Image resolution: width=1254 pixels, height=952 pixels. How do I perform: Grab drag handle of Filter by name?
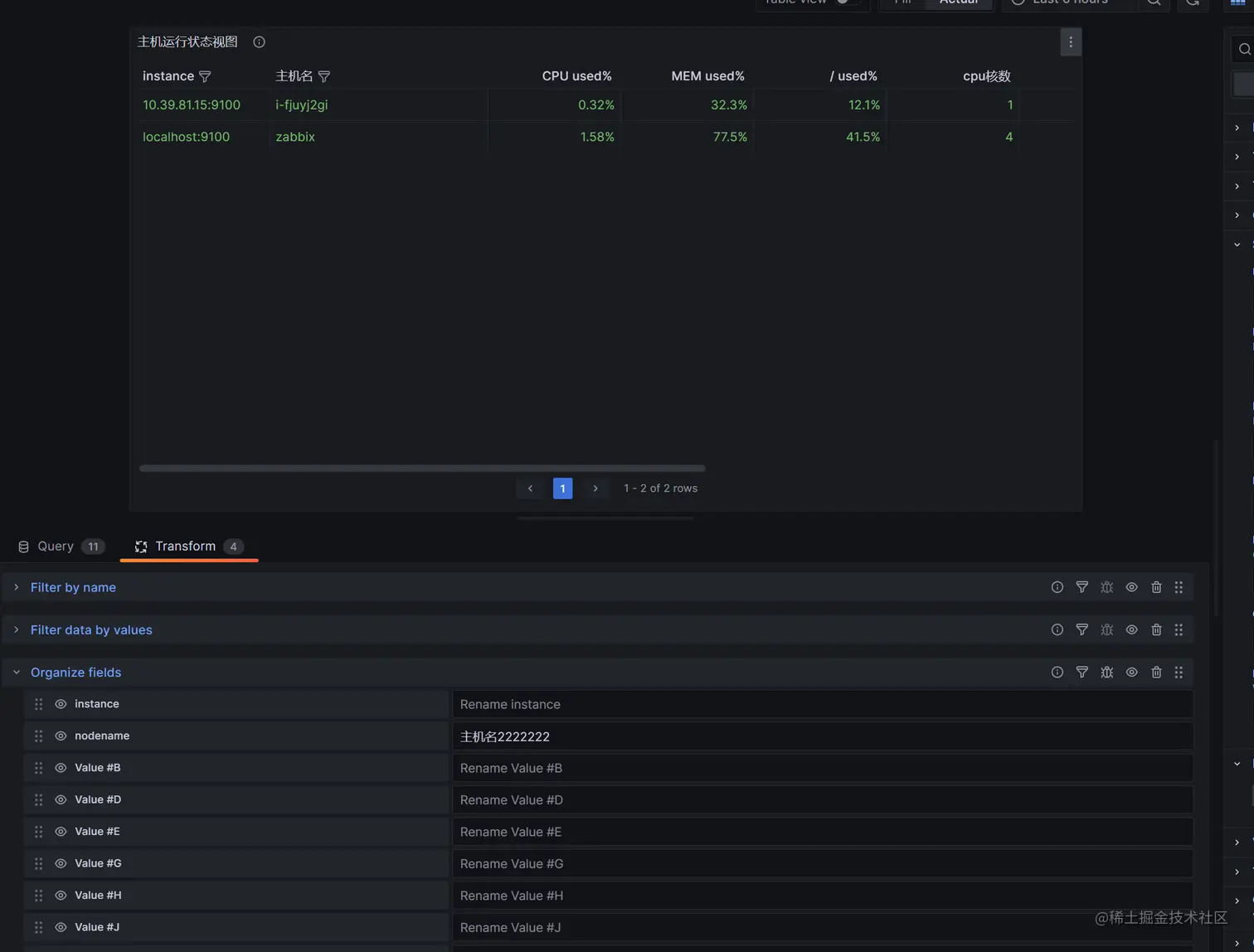pyautogui.click(x=1179, y=587)
